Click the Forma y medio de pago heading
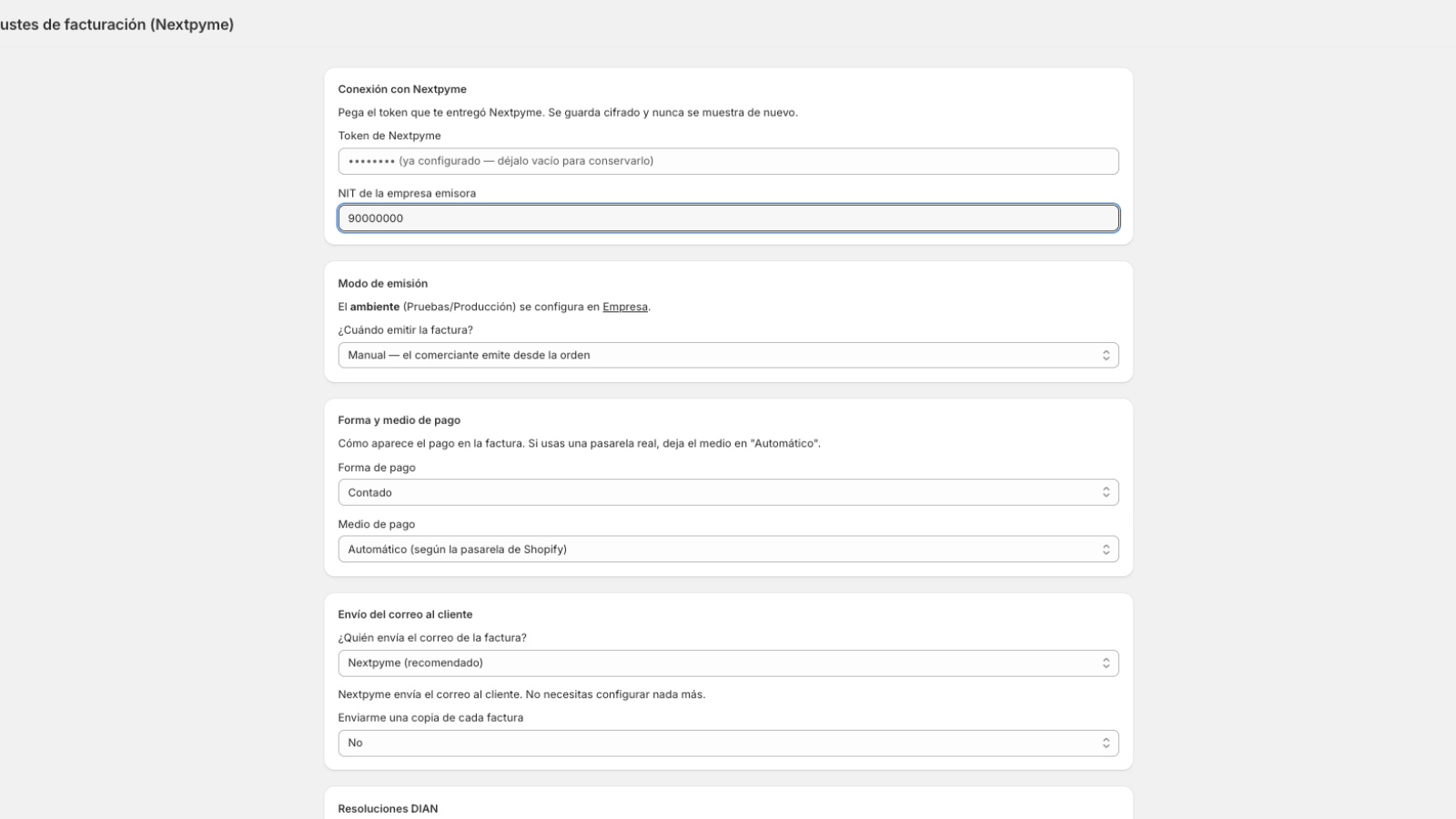 click(399, 420)
